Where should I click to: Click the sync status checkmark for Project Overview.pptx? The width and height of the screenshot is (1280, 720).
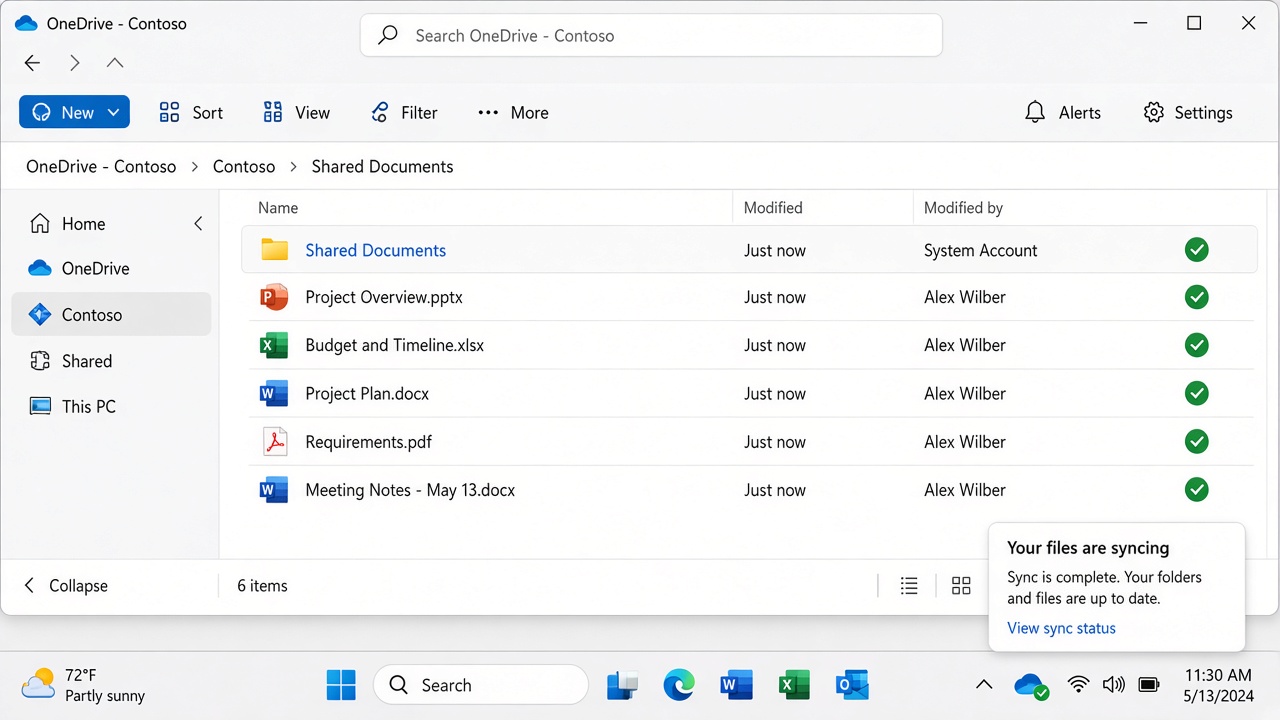point(1196,297)
